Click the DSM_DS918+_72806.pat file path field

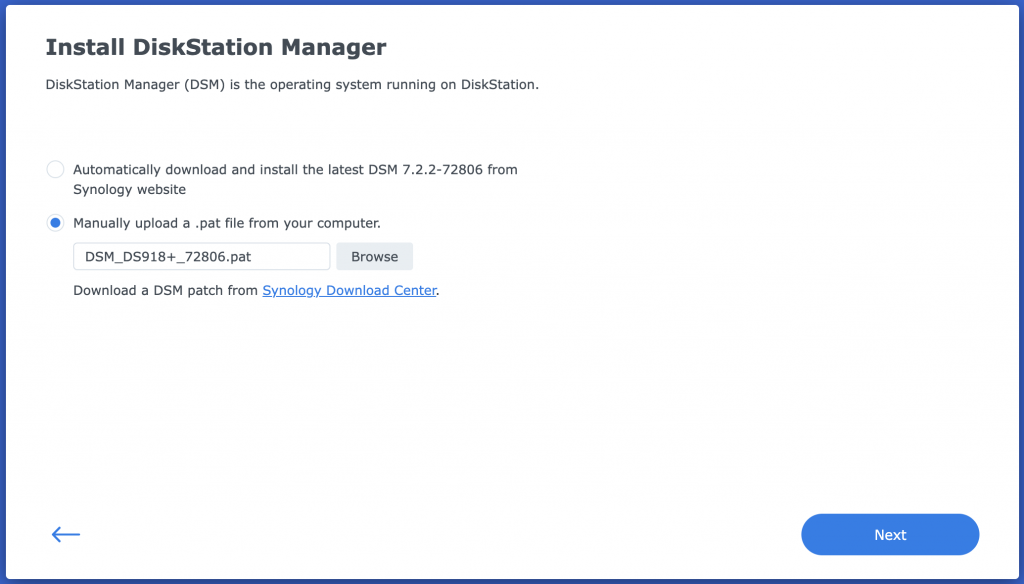click(201, 257)
